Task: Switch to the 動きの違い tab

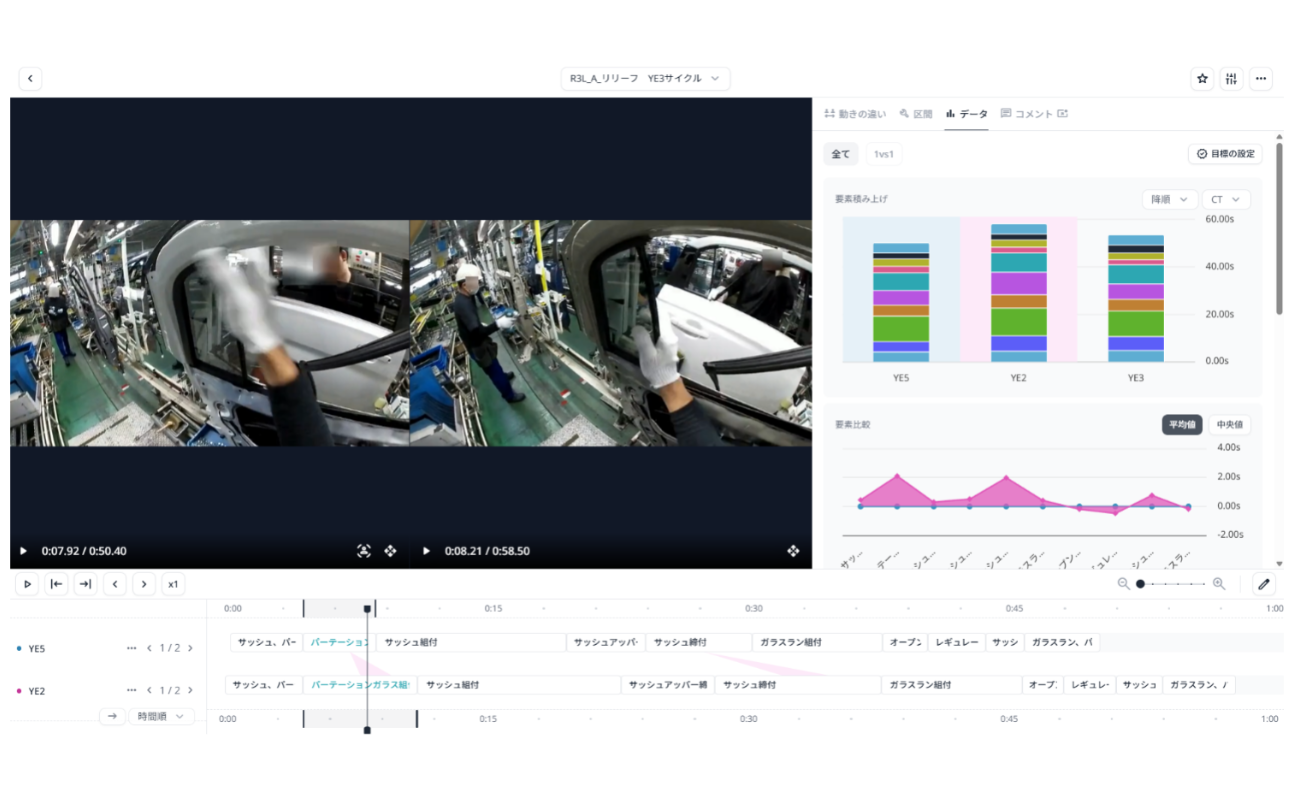Action: click(855, 114)
